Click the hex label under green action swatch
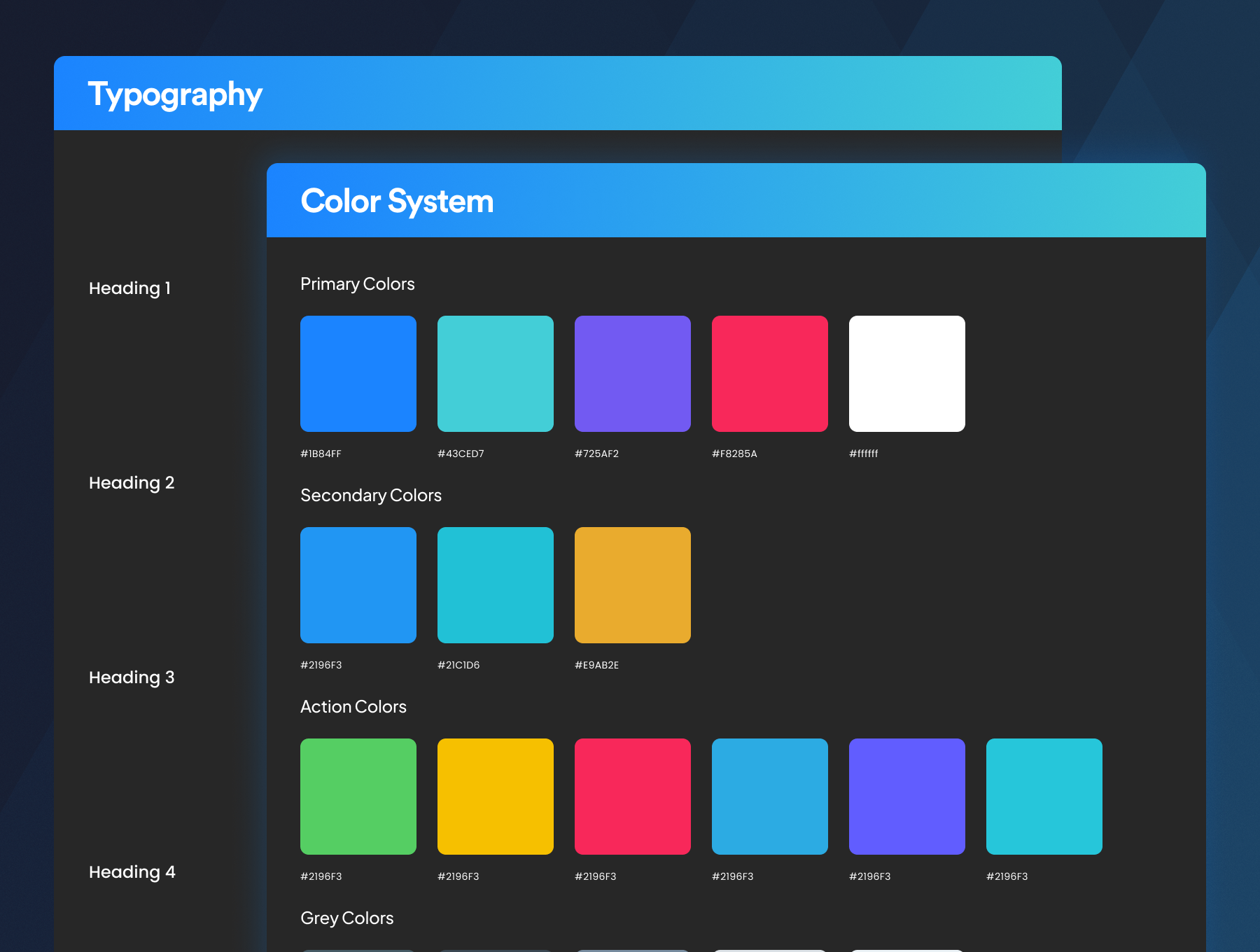The height and width of the screenshot is (952, 1260). pyautogui.click(x=321, y=876)
